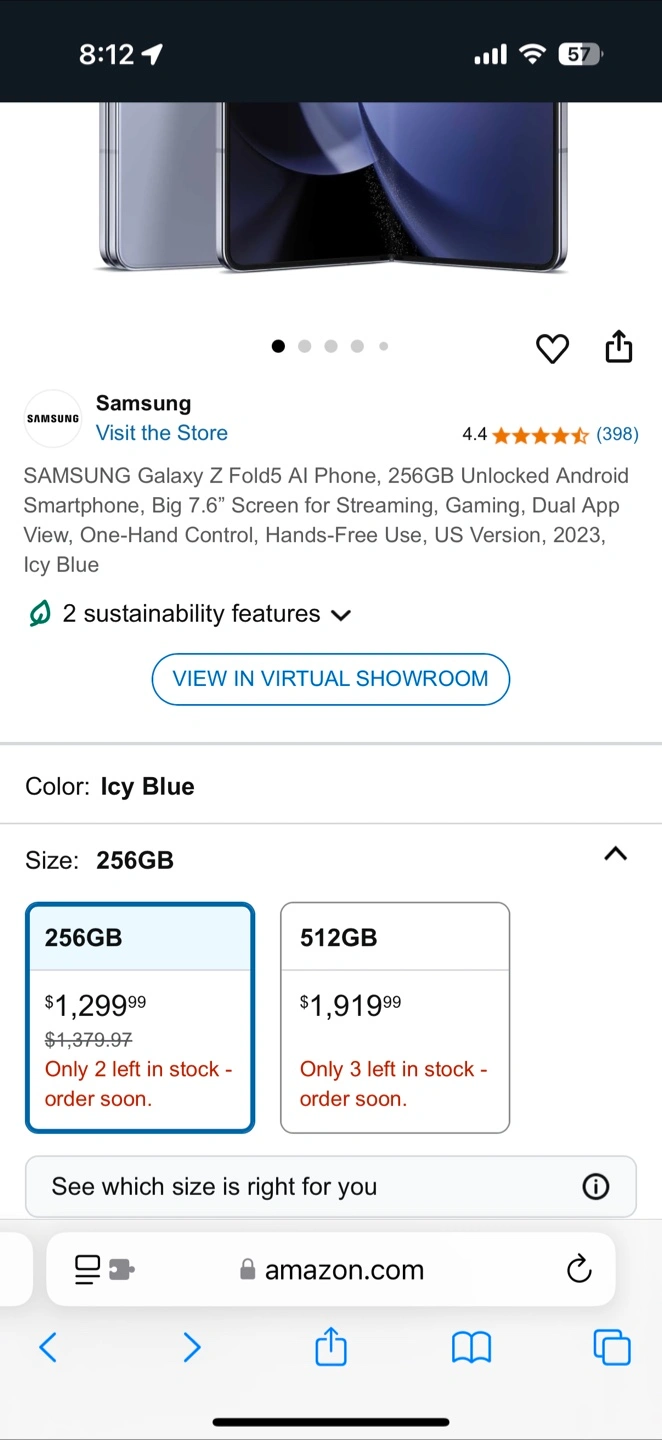Click View in Virtual Showroom button
The image size is (662, 1440).
331,679
